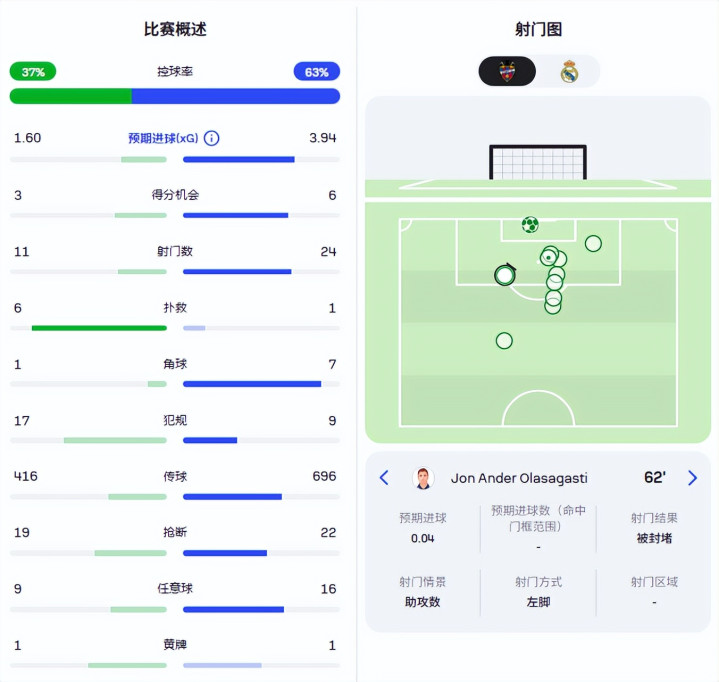Image resolution: width=719 pixels, height=682 pixels.
Task: Click the rightmost shot marker in the box
Action: 593,243
